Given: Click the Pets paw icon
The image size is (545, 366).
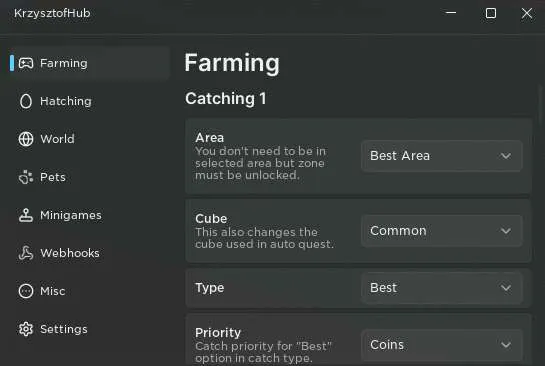Looking at the screenshot, I should 26,177.
